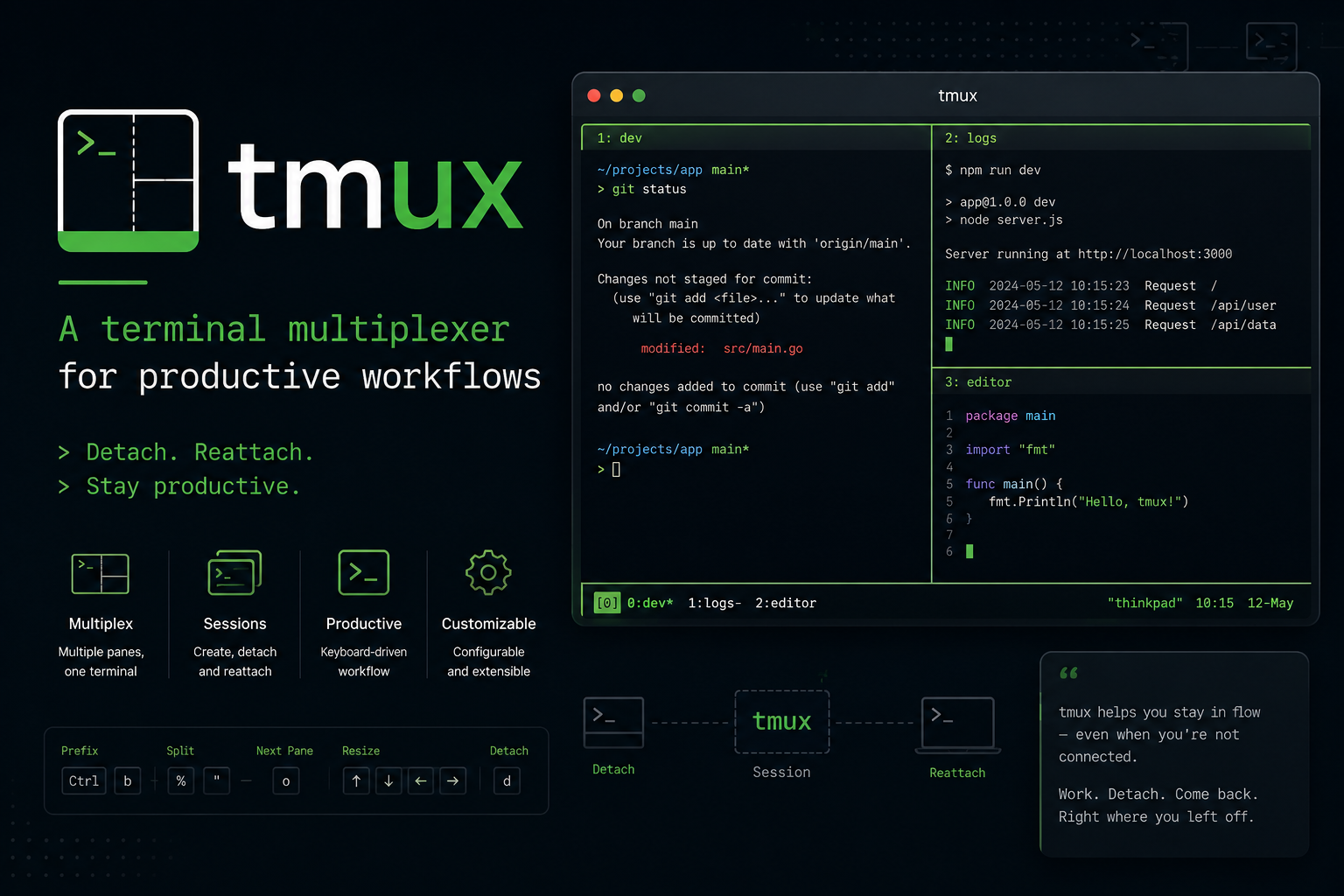Select the 0:dev* window in status bar
Image resolution: width=1344 pixels, height=896 pixels.
click(x=650, y=603)
